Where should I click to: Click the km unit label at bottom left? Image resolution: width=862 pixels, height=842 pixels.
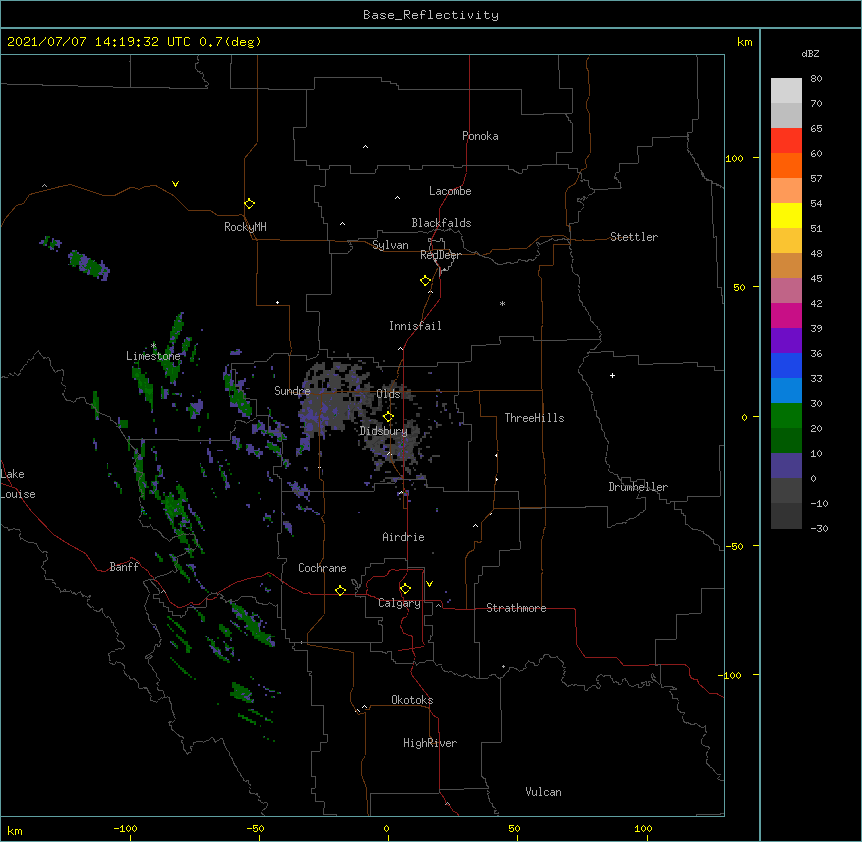[15, 831]
